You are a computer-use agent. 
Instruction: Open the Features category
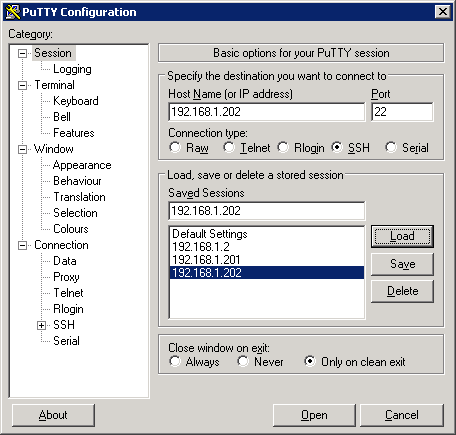(74, 133)
